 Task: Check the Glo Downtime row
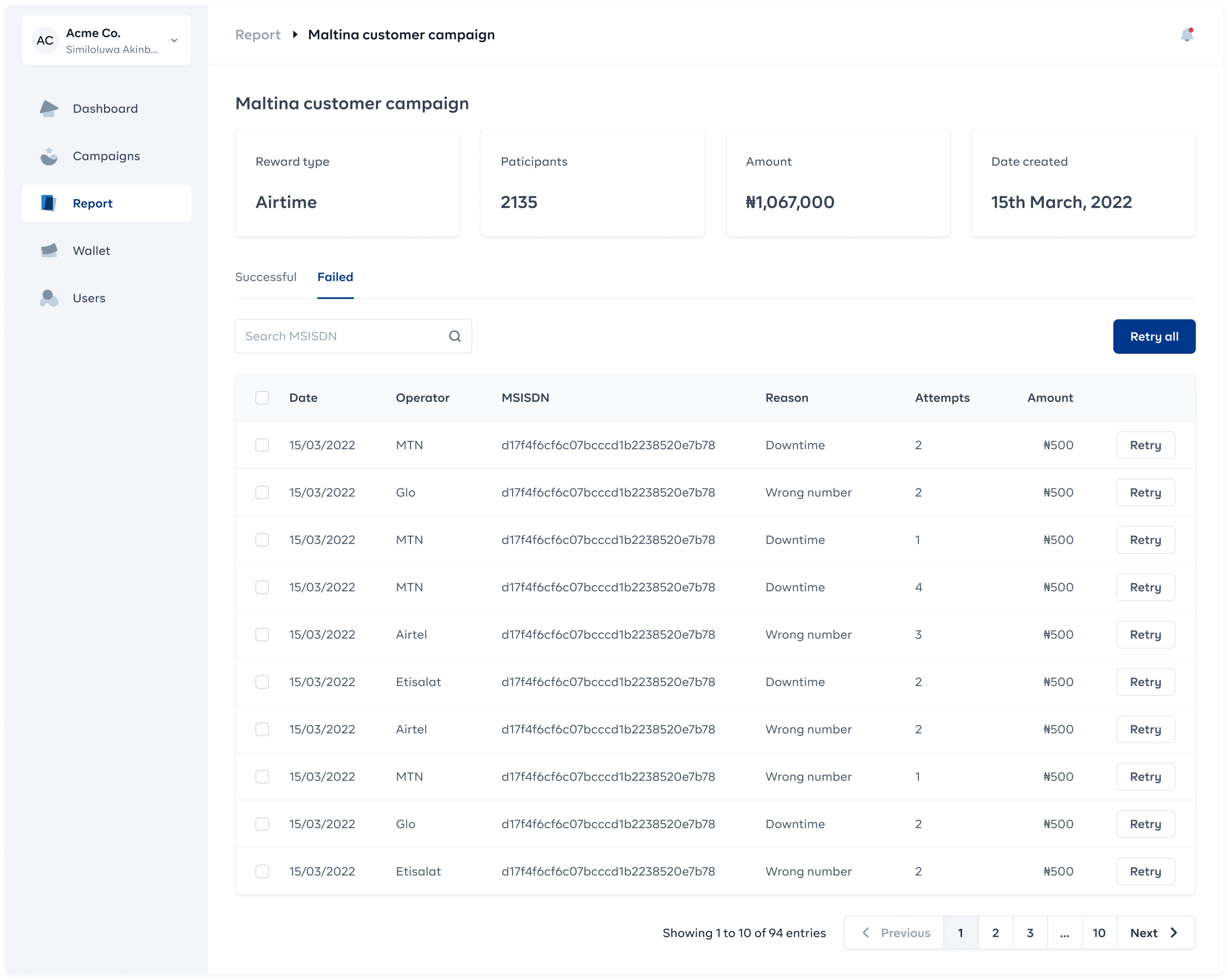click(262, 823)
